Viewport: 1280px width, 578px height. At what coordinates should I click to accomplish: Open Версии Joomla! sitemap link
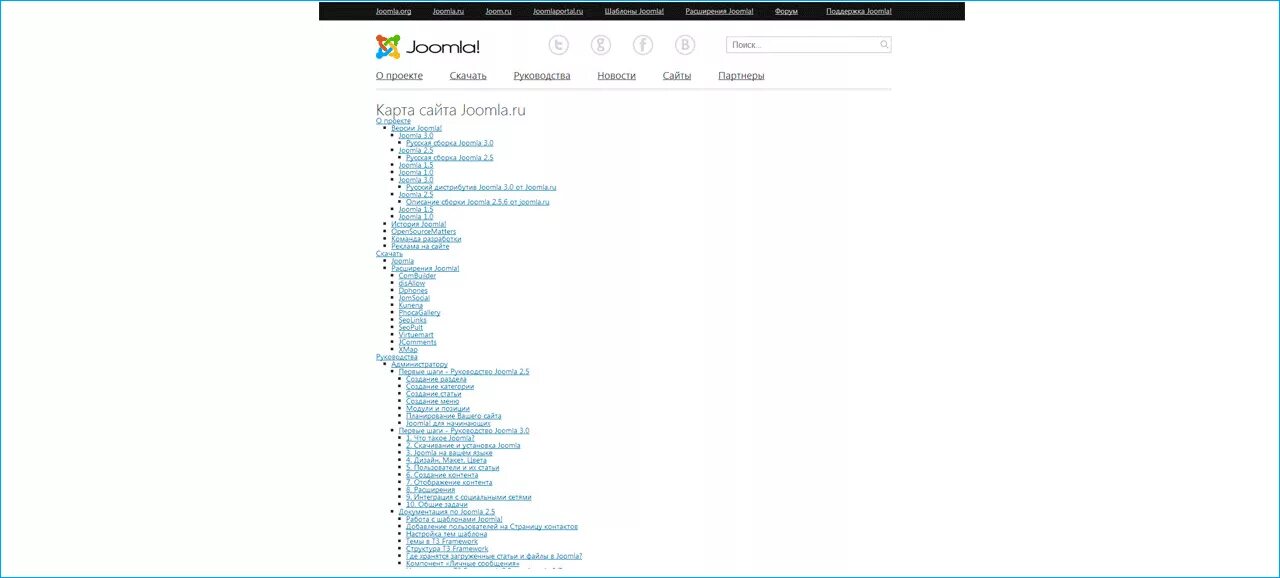[x=416, y=128]
